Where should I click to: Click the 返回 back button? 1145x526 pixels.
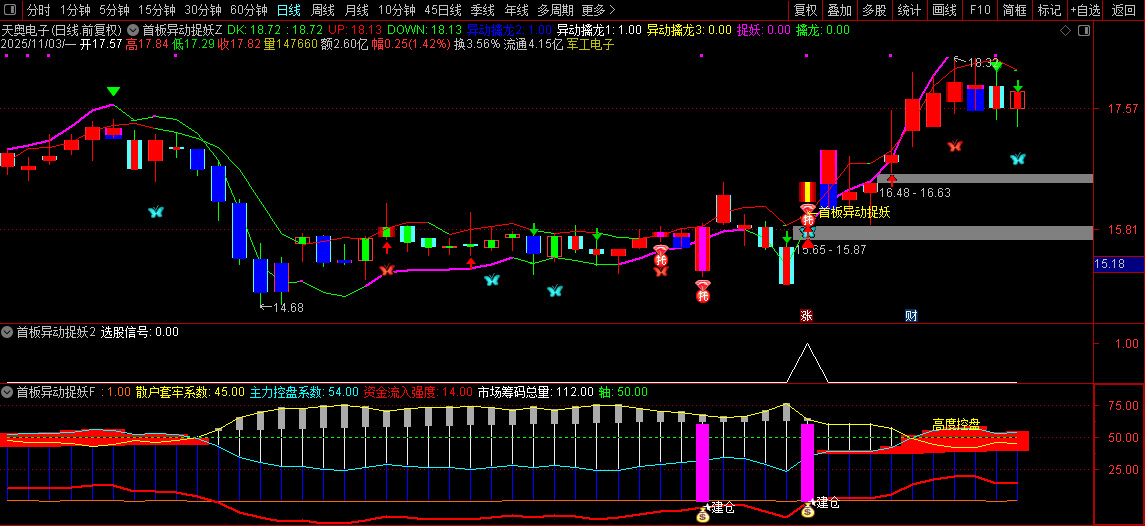[1124, 10]
